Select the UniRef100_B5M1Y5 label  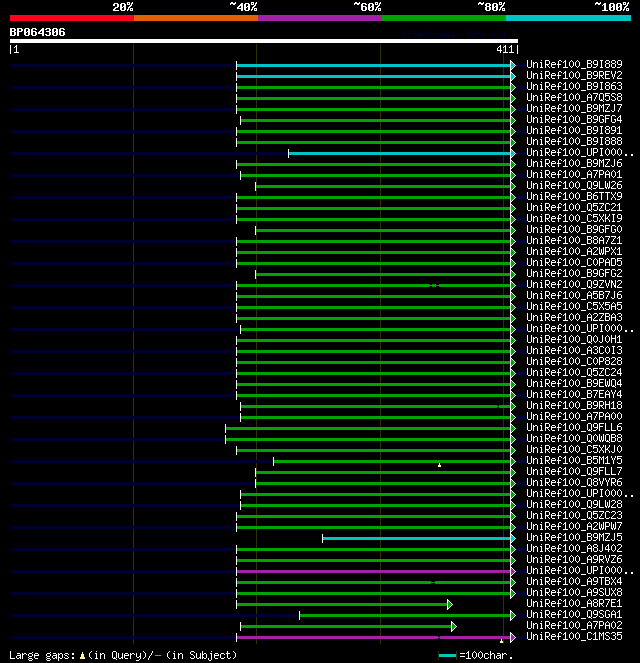click(574, 460)
